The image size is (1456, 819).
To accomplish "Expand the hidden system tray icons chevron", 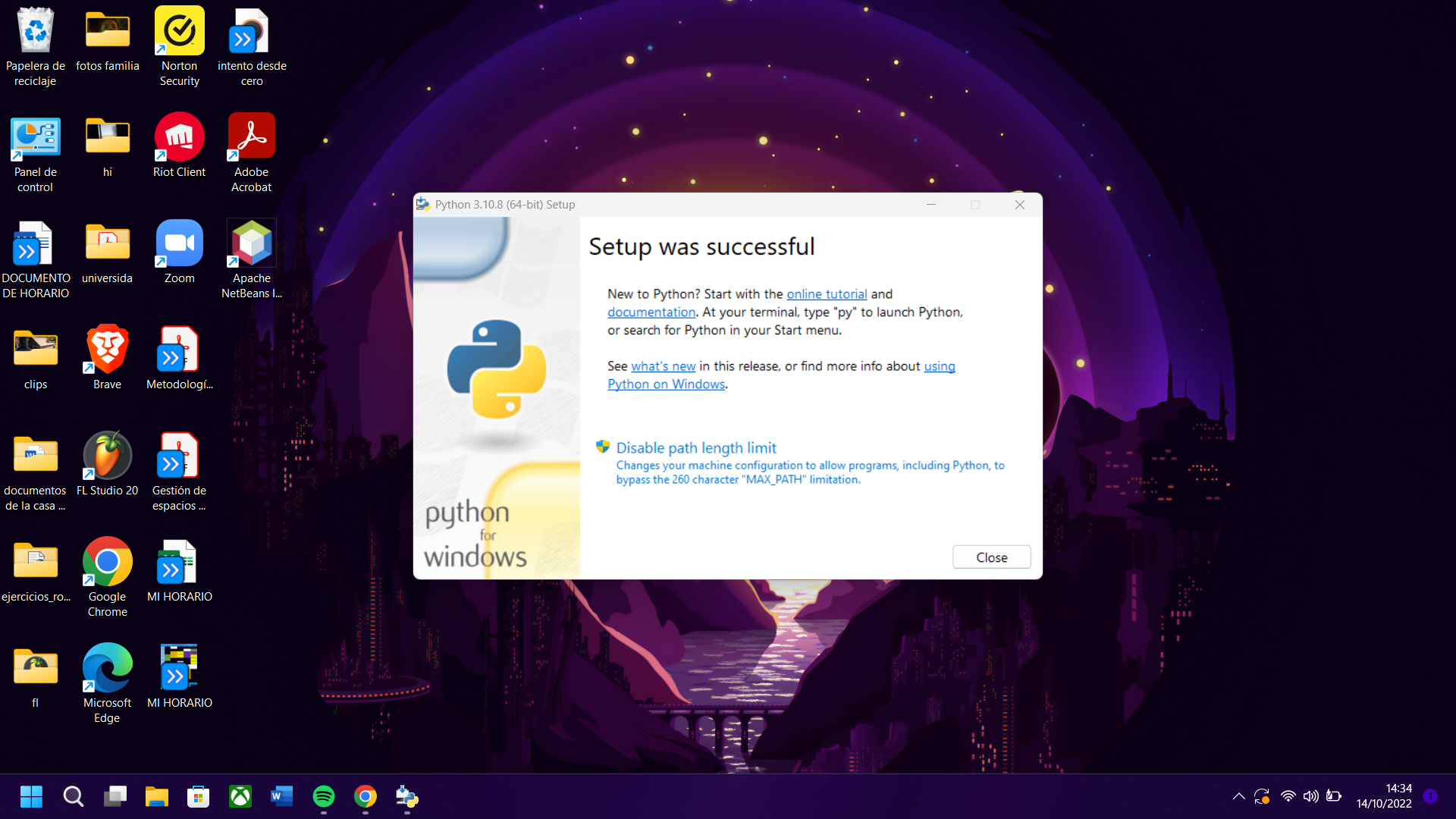I will [x=1238, y=796].
